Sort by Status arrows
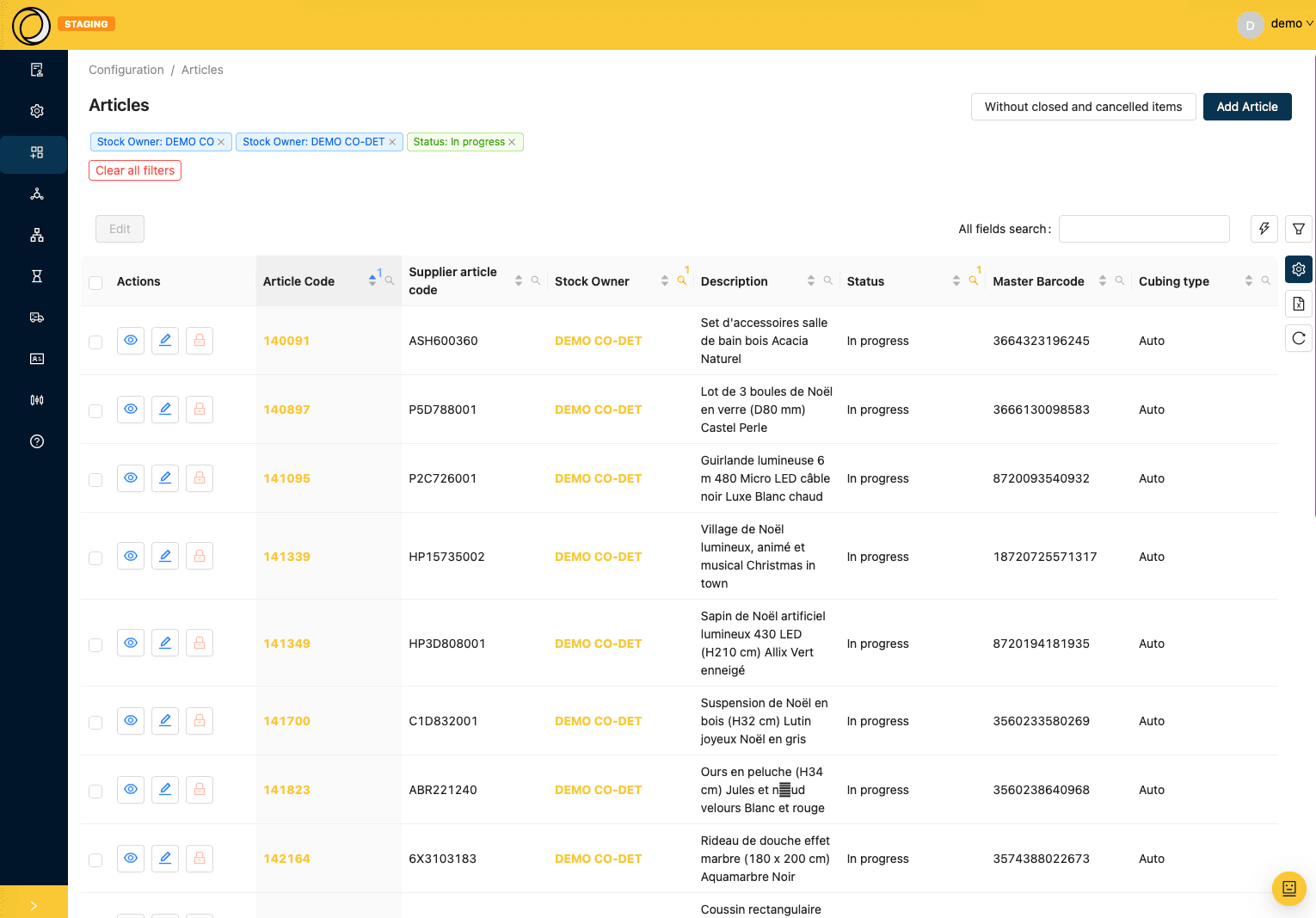Viewport: 1316px width, 918px height. pos(956,280)
